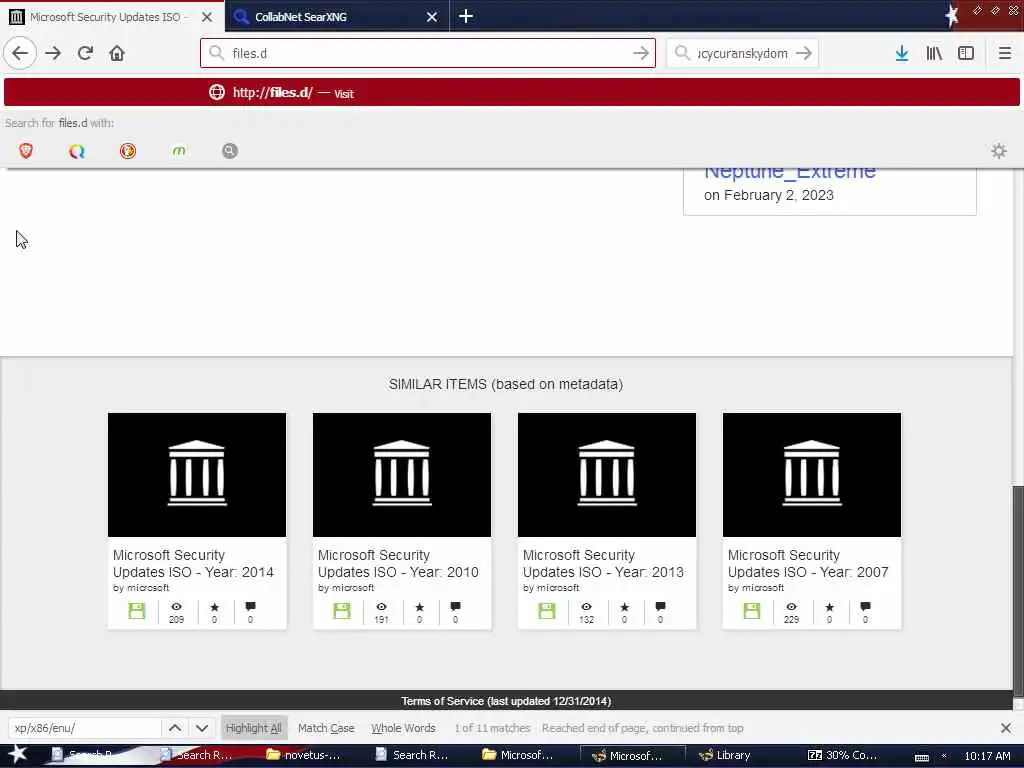The height and width of the screenshot is (768, 1024).
Task: Open the browser home page
Action: (x=117, y=53)
